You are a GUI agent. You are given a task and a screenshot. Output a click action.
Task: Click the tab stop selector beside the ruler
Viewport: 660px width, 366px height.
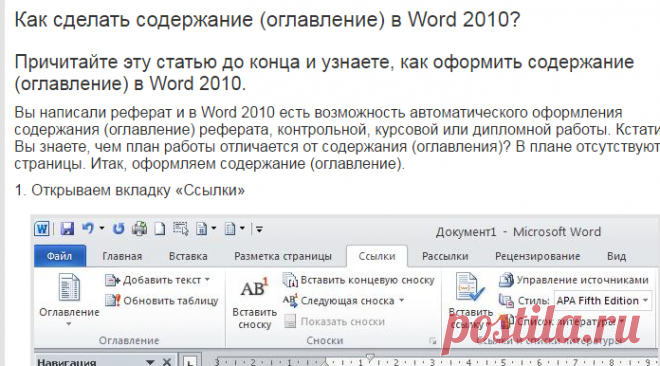(x=190, y=361)
